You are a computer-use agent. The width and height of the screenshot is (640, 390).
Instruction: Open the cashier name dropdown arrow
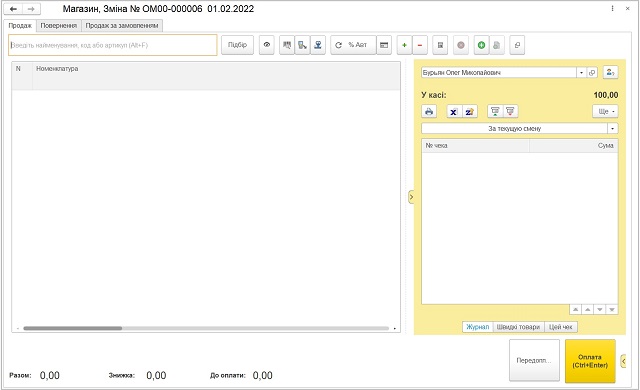pos(581,73)
